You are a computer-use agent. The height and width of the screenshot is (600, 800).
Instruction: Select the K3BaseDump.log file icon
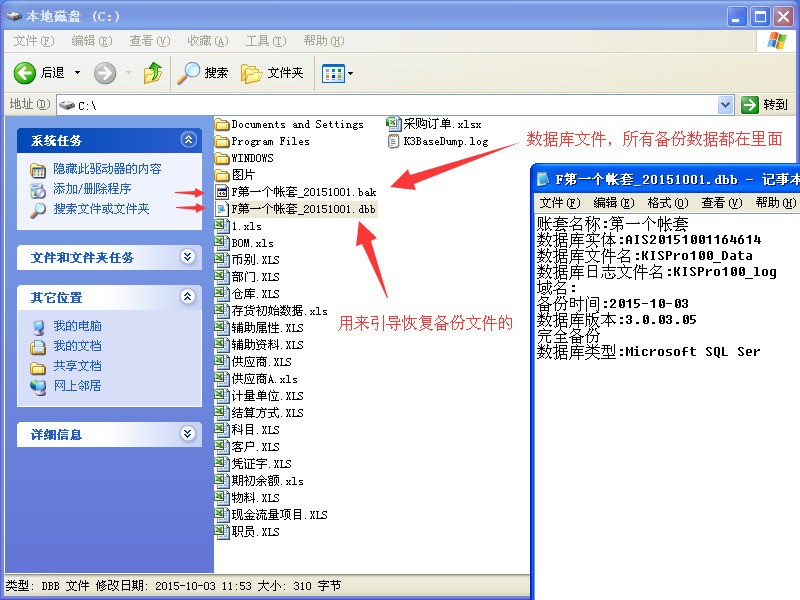tap(393, 141)
